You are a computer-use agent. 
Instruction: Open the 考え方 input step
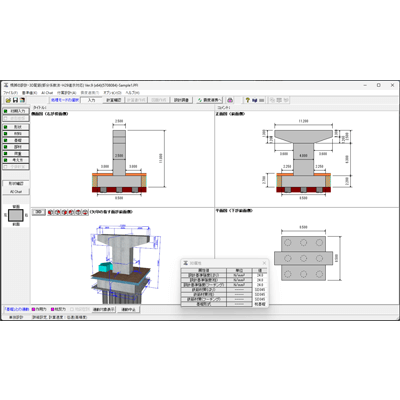click(16, 160)
